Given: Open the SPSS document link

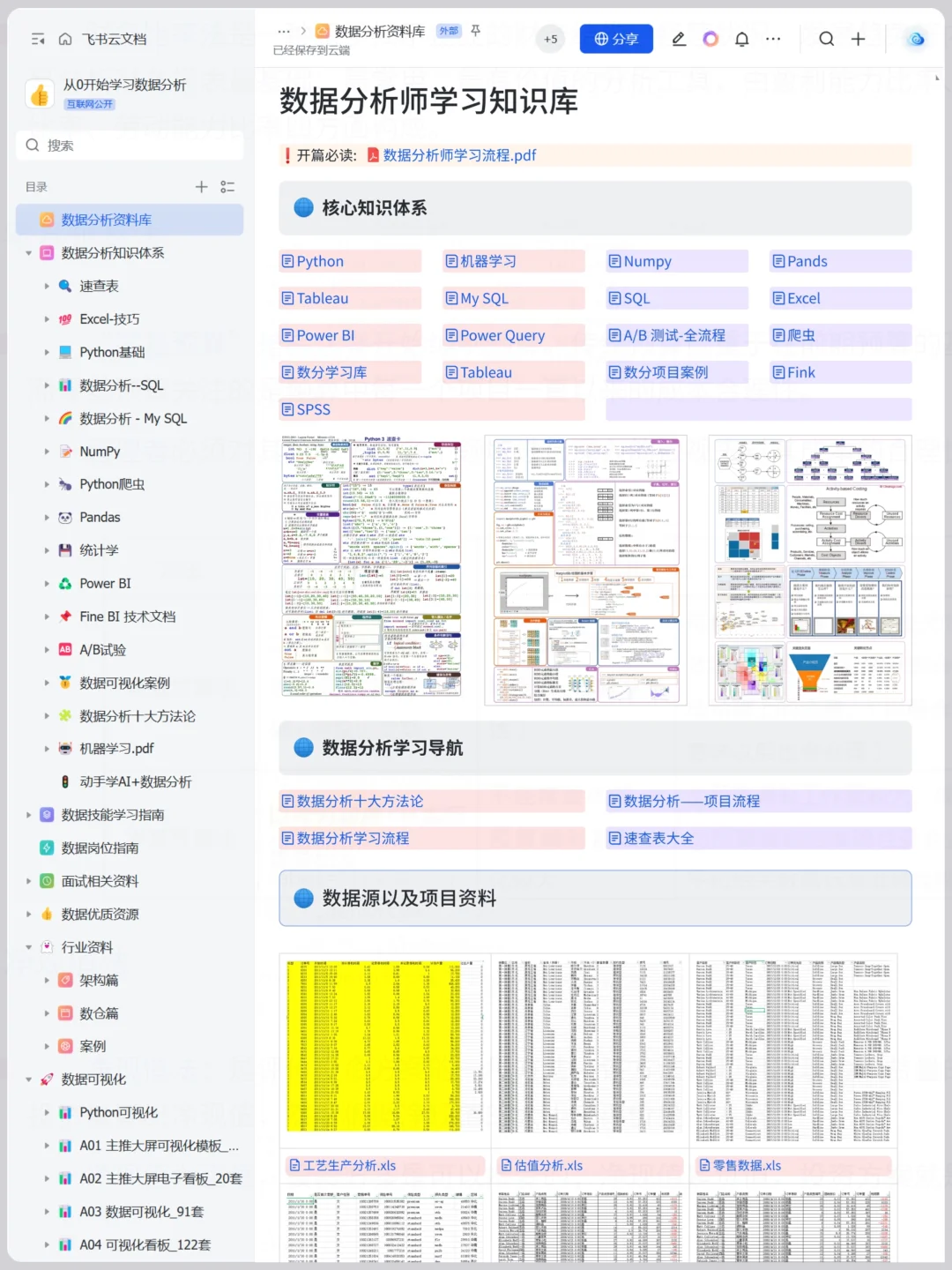Looking at the screenshot, I should tap(314, 409).
